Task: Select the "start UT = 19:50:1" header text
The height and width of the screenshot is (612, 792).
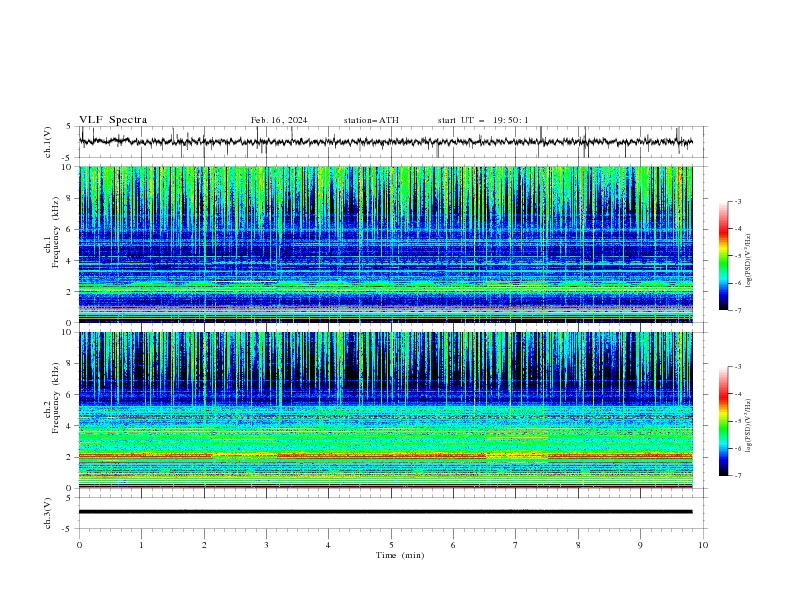Action: (x=483, y=120)
